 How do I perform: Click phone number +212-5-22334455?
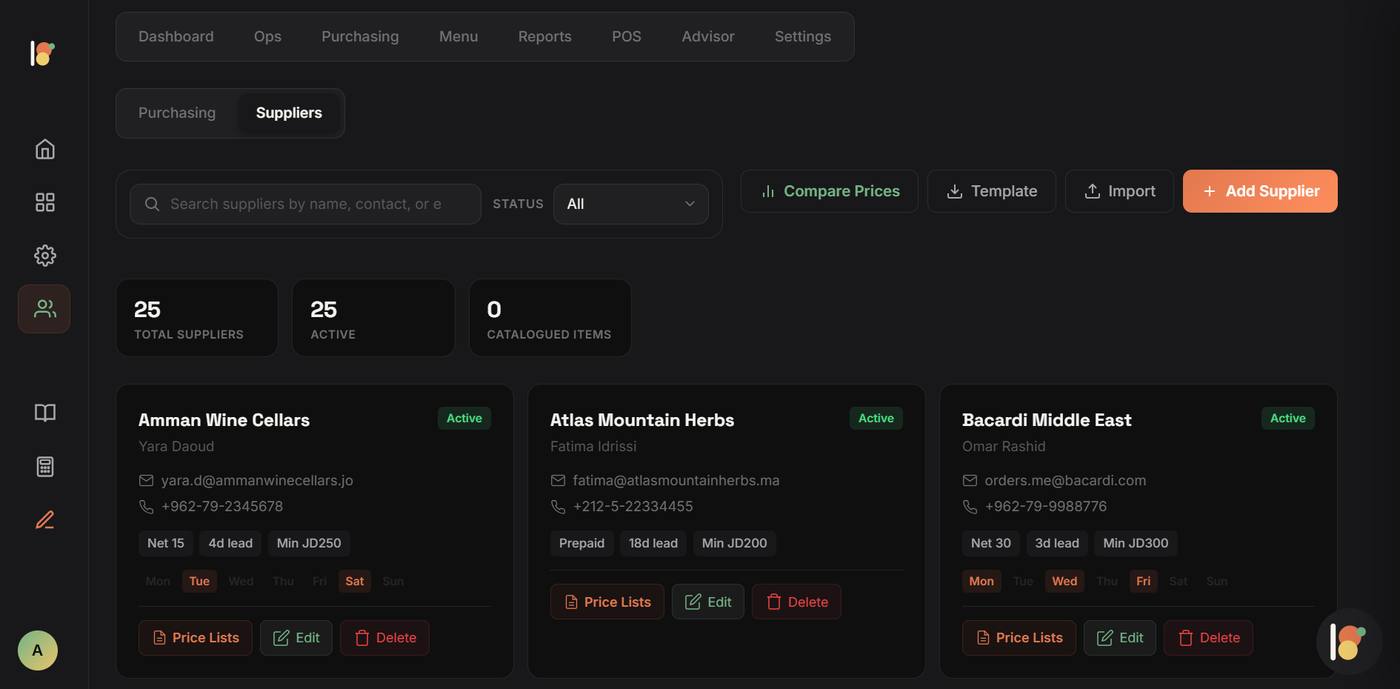633,507
